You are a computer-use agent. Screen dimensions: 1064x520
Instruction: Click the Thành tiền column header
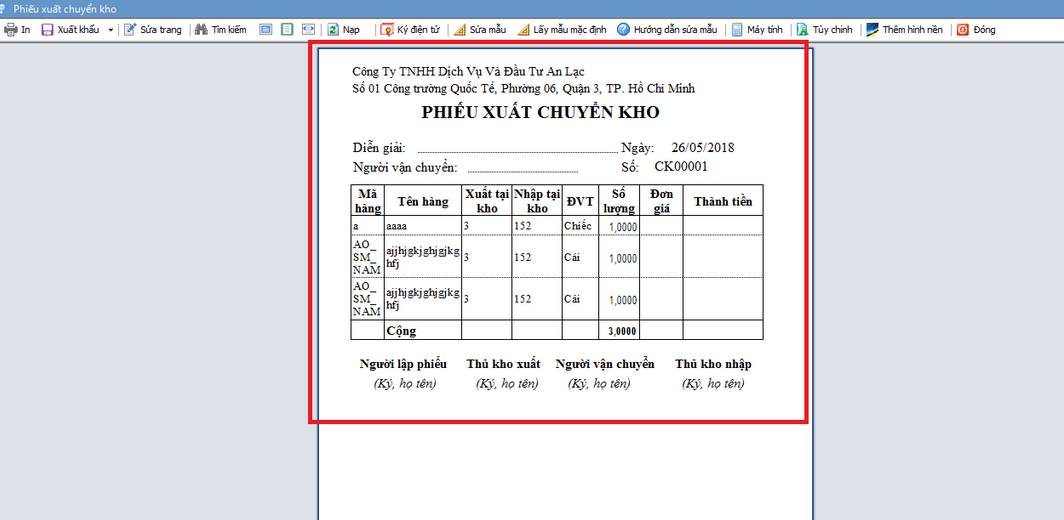pos(723,202)
